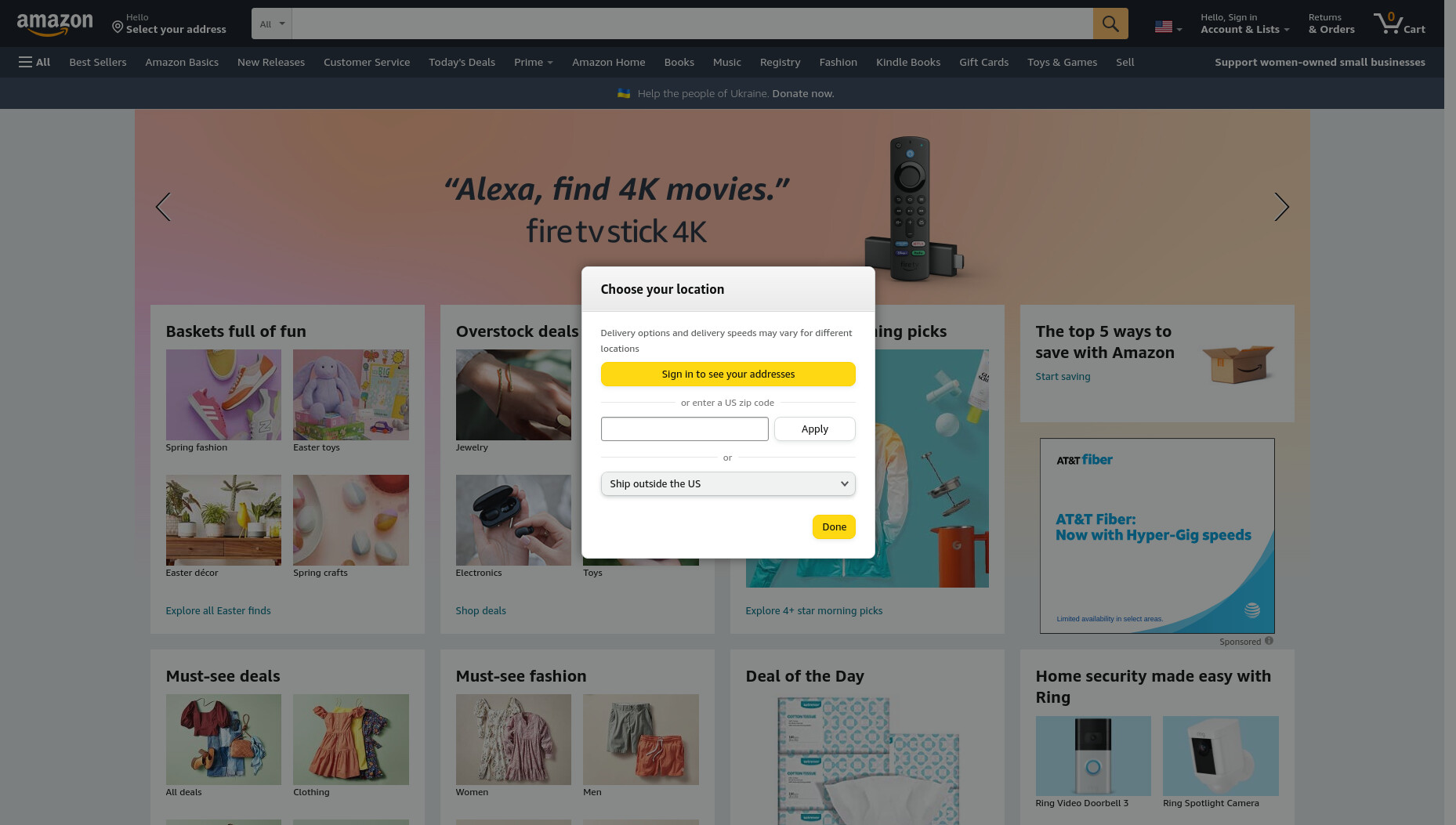Image resolution: width=1456 pixels, height=825 pixels.
Task: Open the Jewelry thumbnail
Action: [513, 395]
